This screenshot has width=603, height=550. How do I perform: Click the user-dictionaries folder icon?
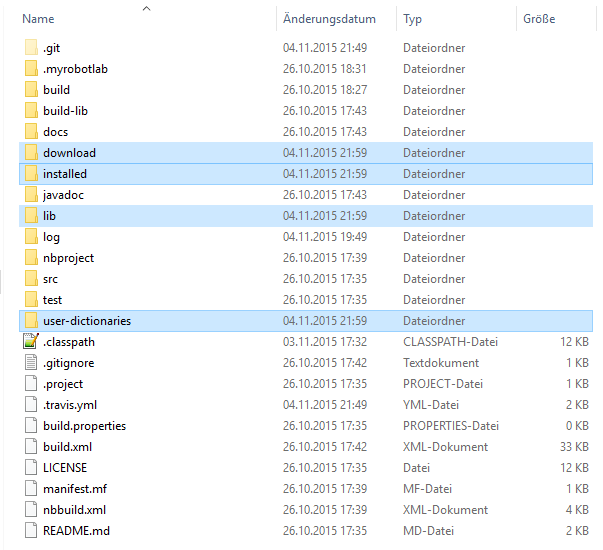pos(31,320)
